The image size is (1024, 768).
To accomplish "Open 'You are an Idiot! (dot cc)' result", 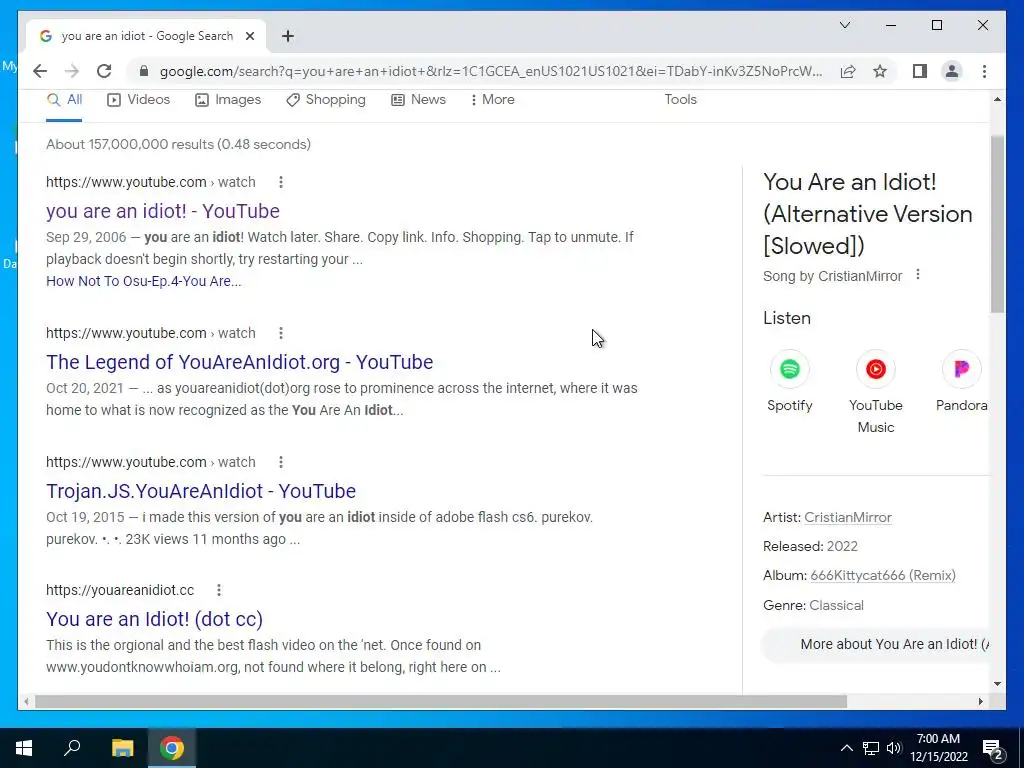I will pyautogui.click(x=154, y=619).
